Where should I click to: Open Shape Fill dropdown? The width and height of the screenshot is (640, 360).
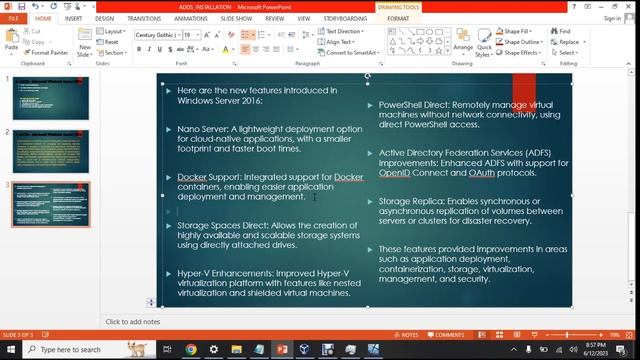(514, 31)
